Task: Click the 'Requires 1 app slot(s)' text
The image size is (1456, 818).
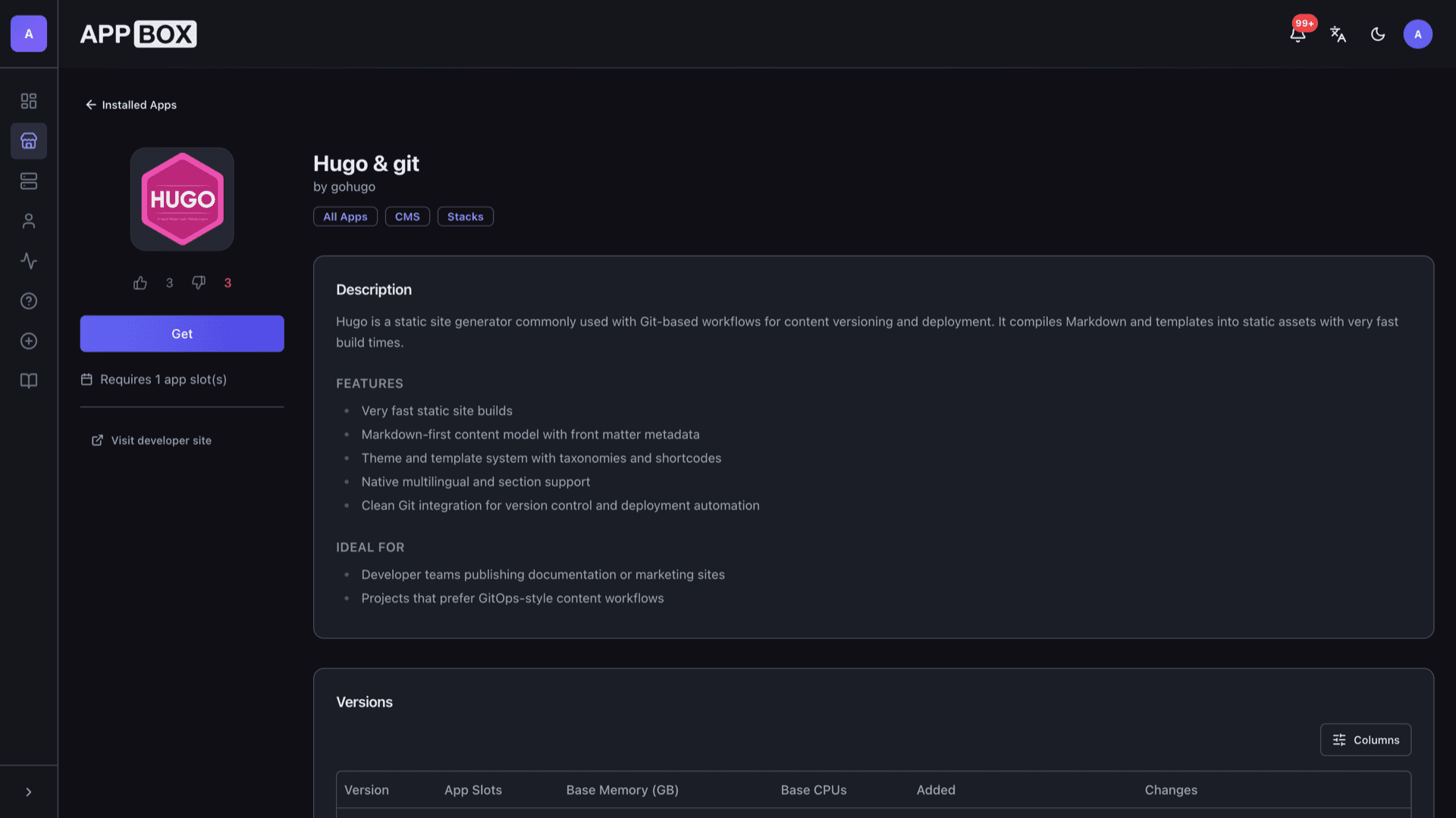Action: click(163, 379)
